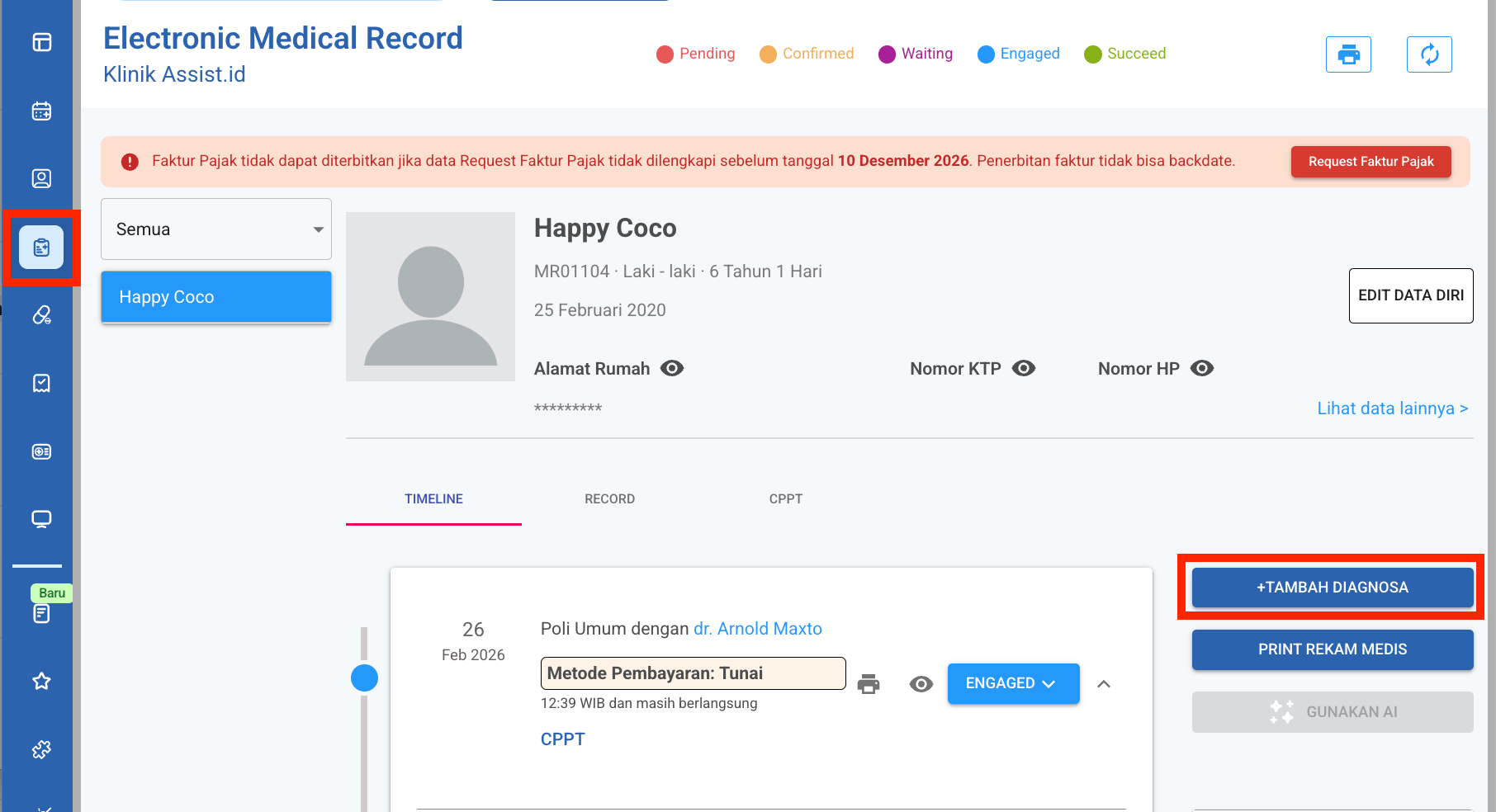Switch to the CPPT tab

pos(785,498)
